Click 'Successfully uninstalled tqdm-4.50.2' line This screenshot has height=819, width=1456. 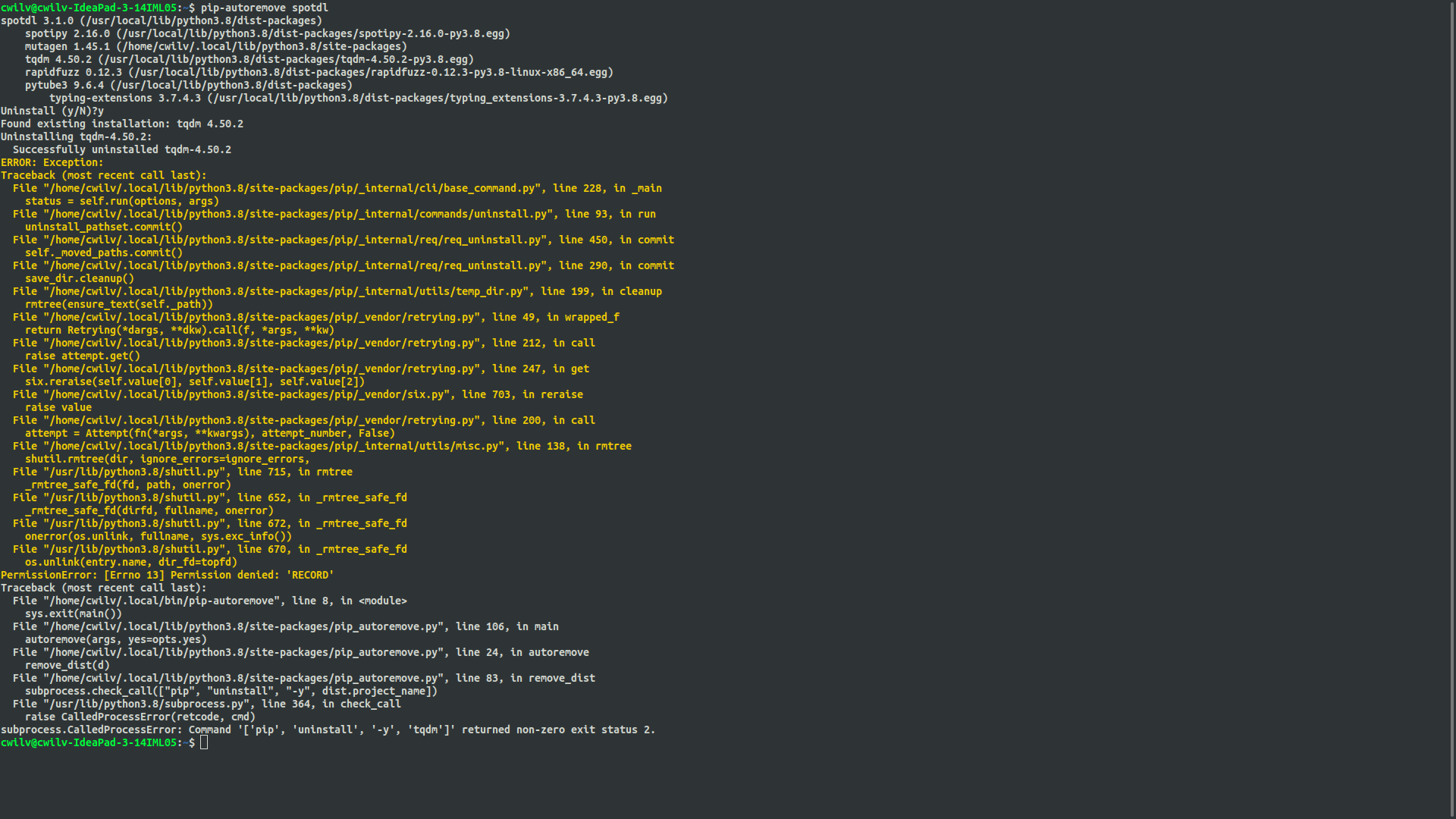point(121,149)
